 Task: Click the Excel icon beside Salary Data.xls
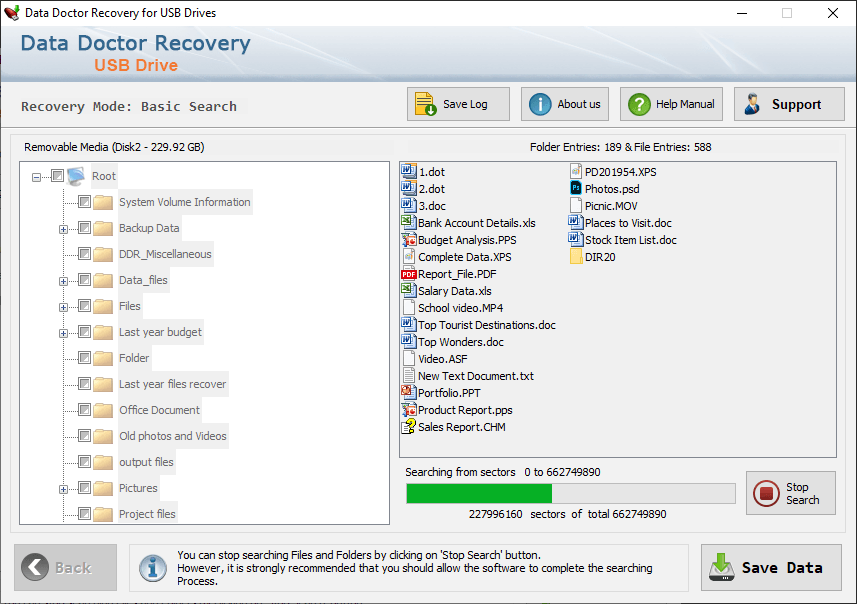click(x=409, y=290)
